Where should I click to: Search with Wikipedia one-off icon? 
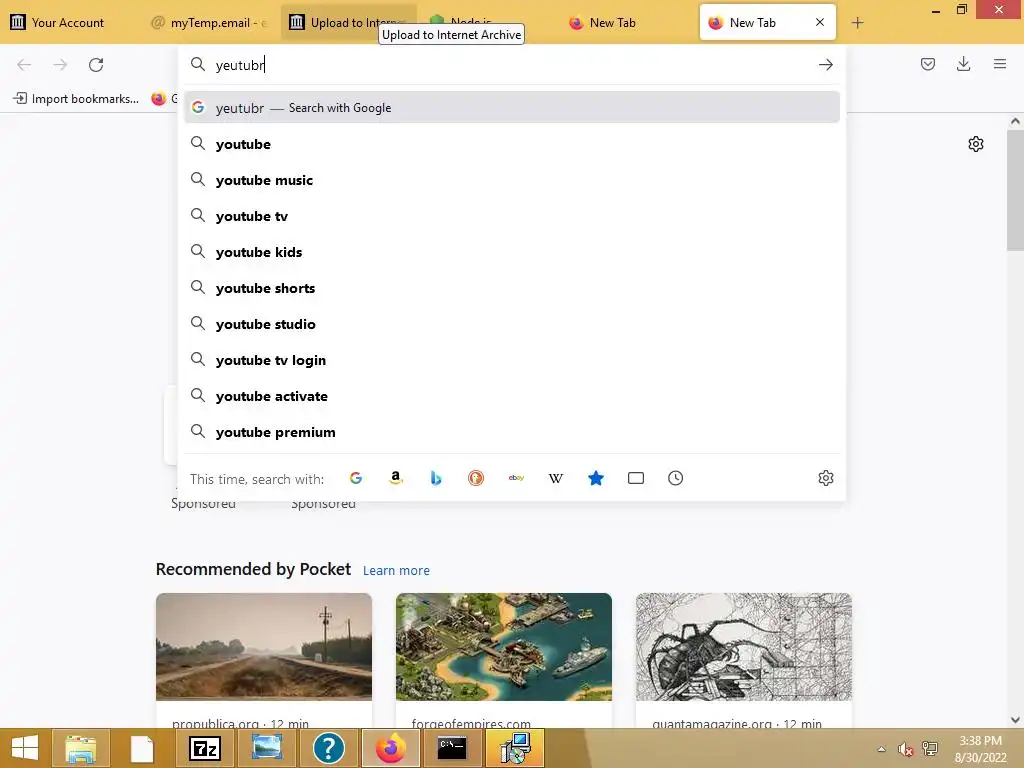[x=556, y=478]
